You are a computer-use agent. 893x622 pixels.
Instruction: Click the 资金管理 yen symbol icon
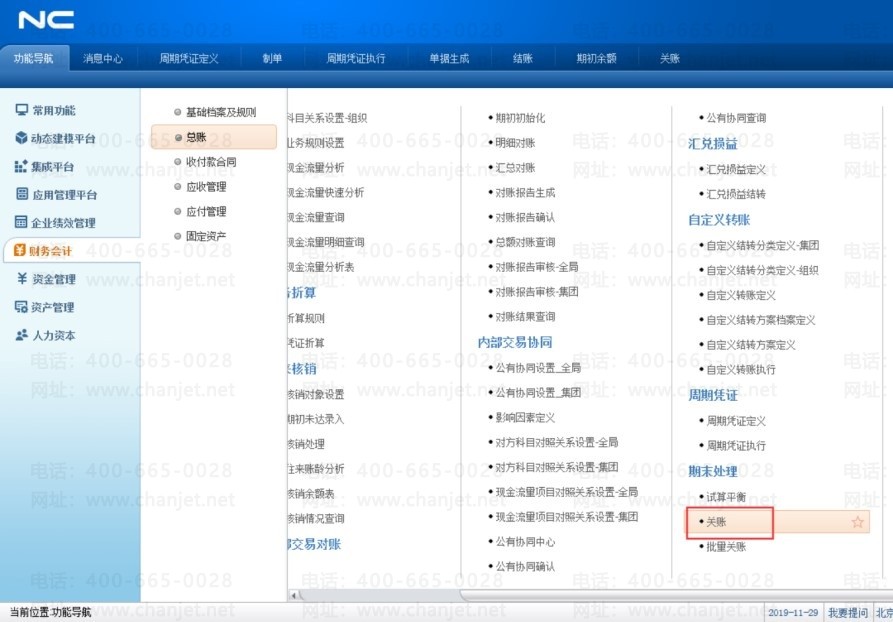[22, 278]
